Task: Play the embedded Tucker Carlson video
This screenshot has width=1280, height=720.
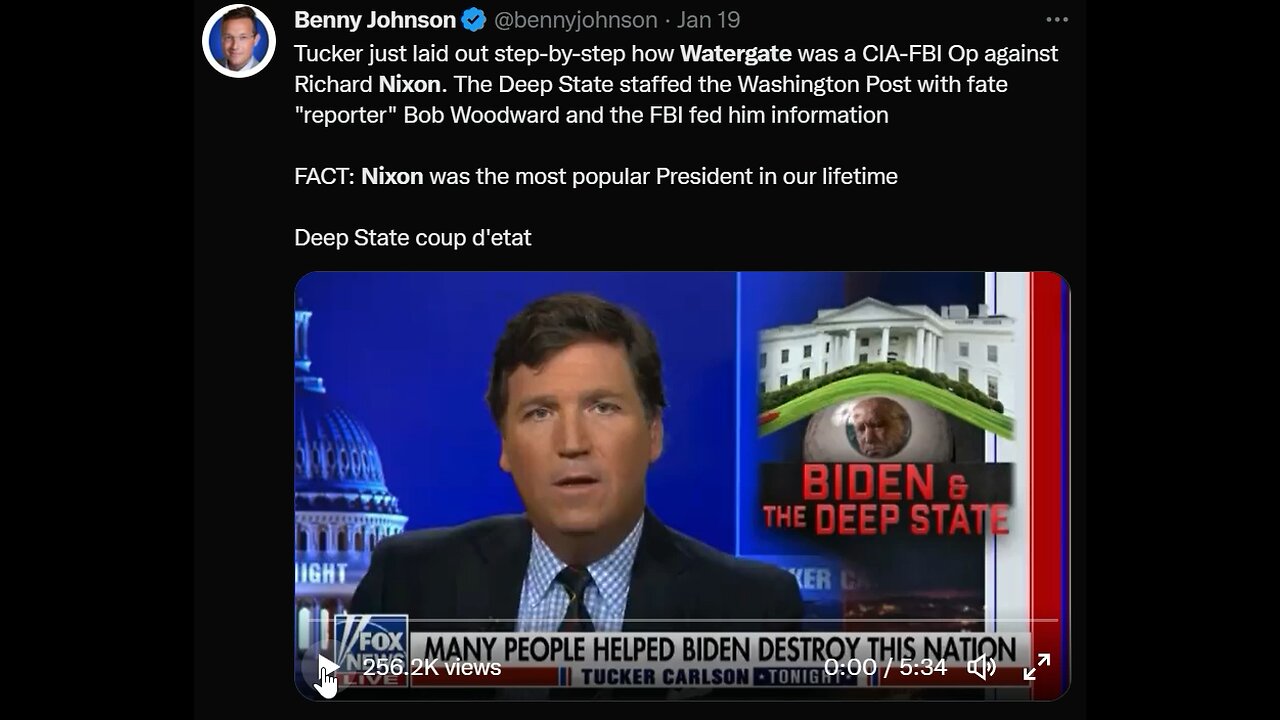Action: pyautogui.click(x=327, y=667)
